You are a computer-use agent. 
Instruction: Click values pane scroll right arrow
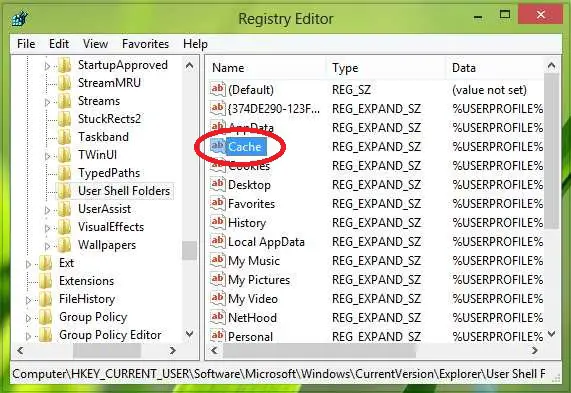click(x=535, y=351)
